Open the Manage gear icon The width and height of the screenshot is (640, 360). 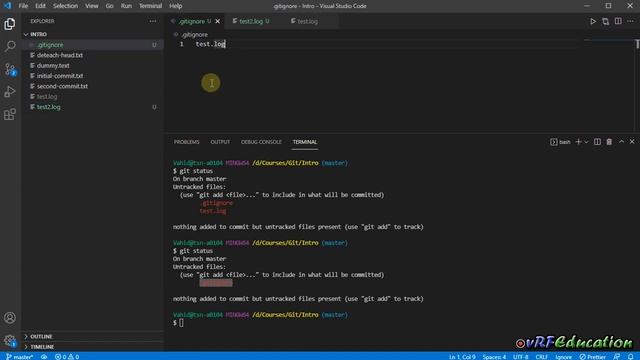pos(10,340)
